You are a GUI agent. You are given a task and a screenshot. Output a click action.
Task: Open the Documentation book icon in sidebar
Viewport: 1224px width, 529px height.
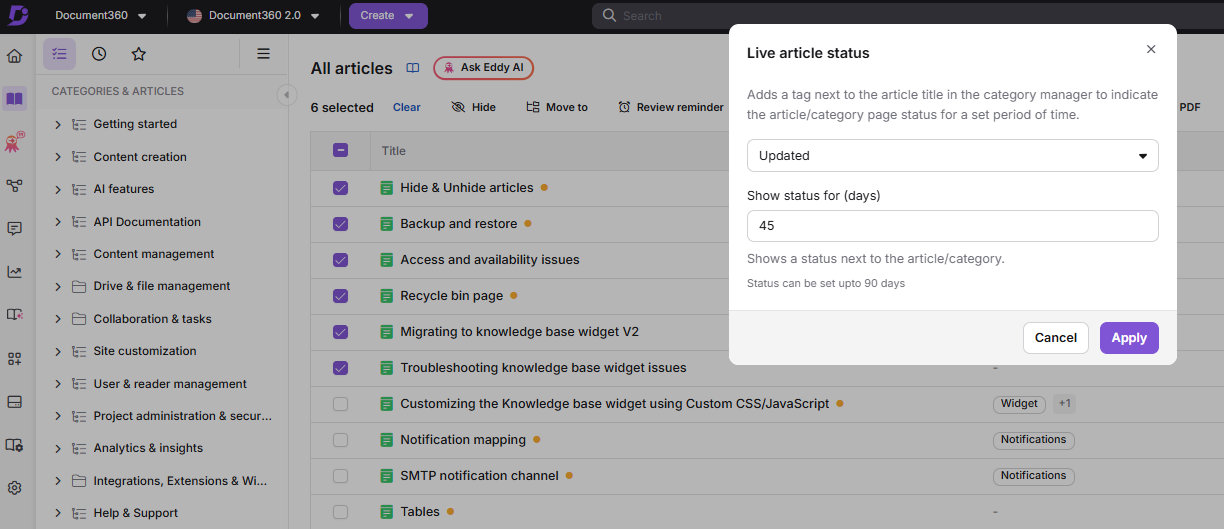point(14,99)
